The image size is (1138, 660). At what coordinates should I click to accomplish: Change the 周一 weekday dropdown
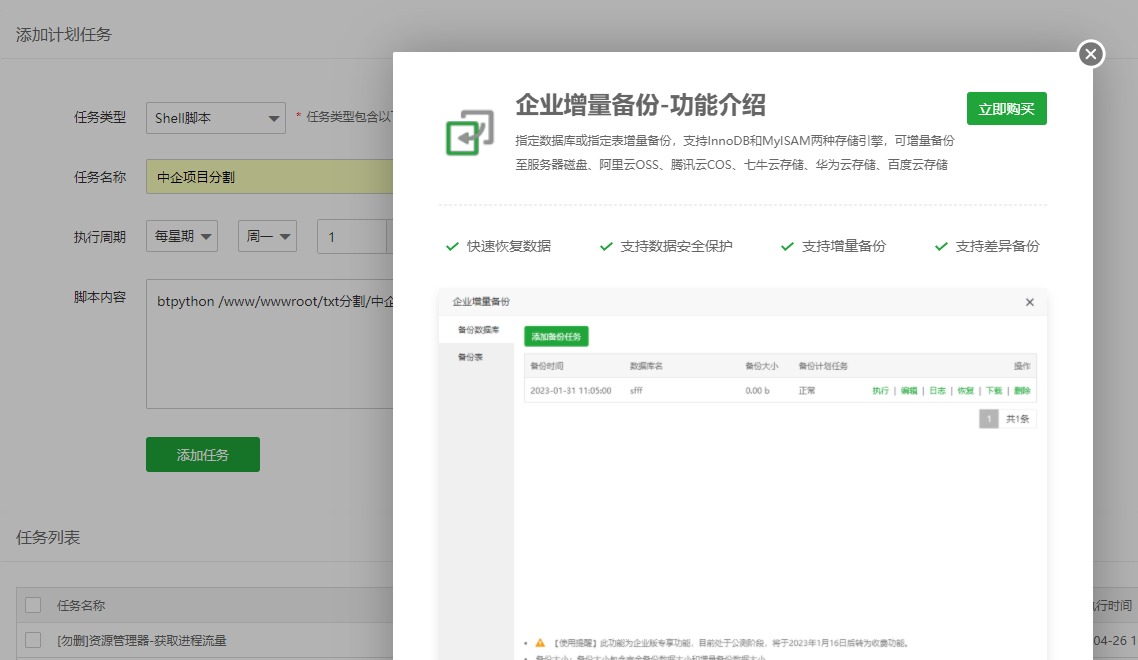267,236
